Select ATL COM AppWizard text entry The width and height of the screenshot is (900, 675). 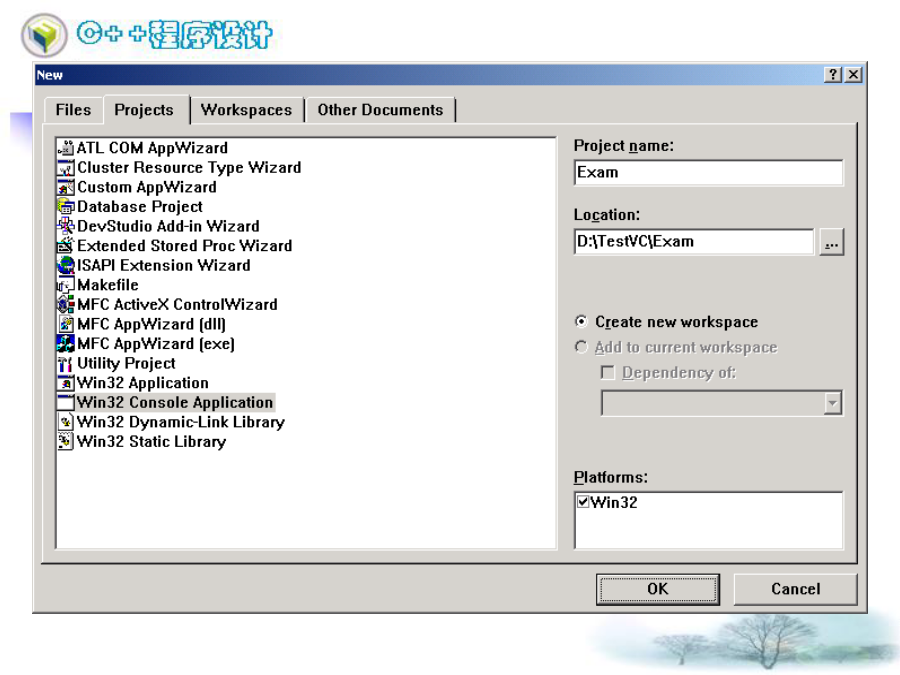153,148
